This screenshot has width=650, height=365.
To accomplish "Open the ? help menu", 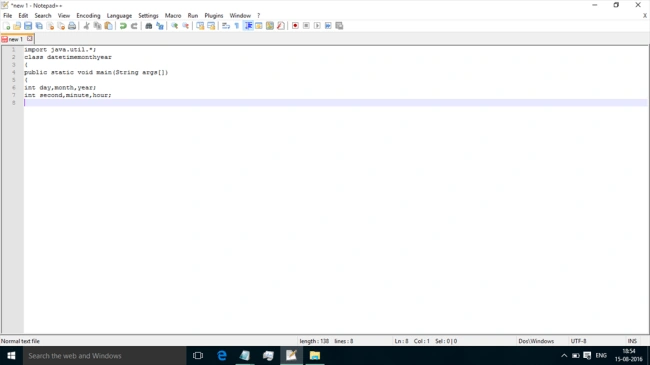I will (258, 15).
